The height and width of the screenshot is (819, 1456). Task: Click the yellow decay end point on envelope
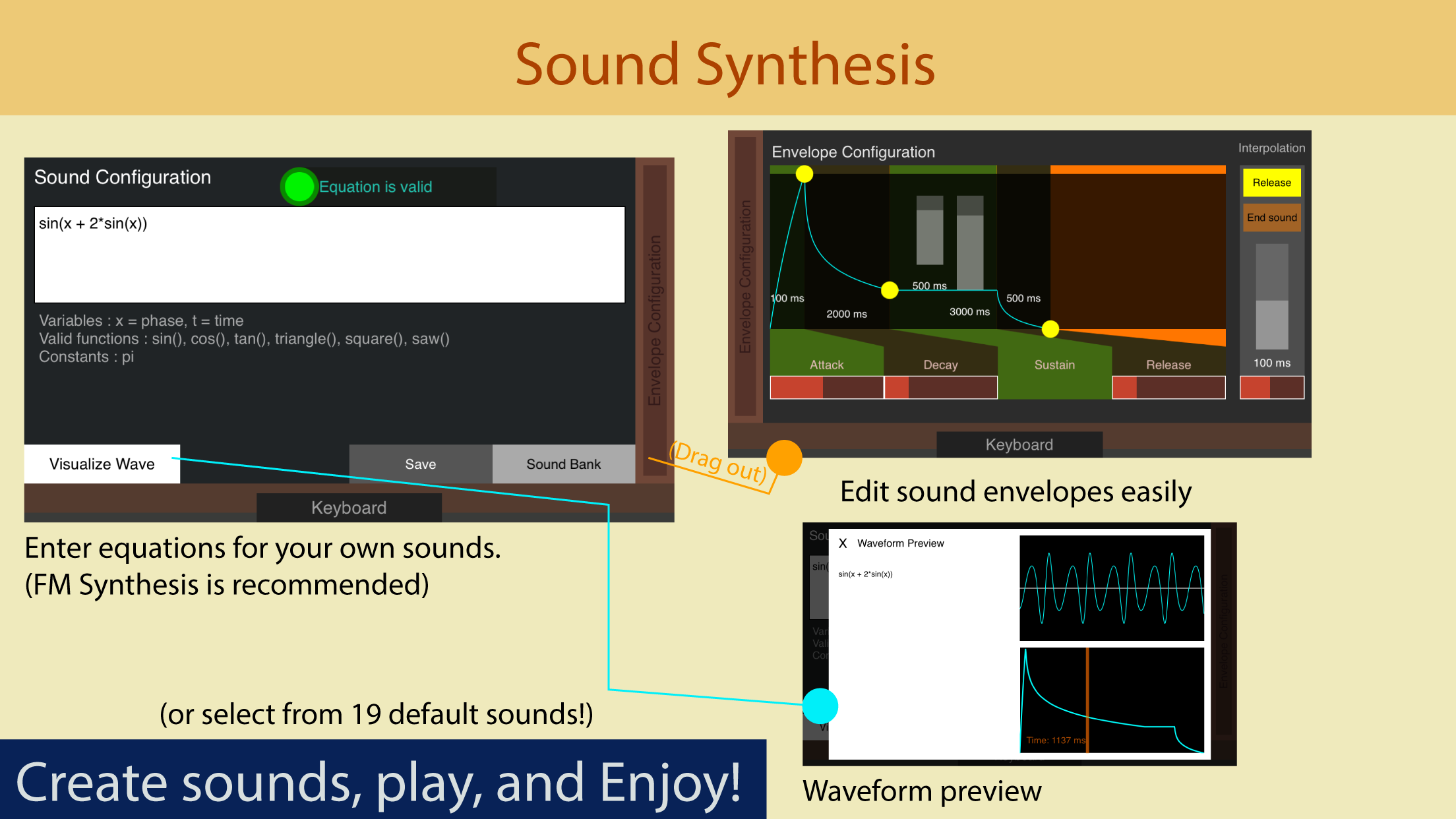click(x=890, y=290)
